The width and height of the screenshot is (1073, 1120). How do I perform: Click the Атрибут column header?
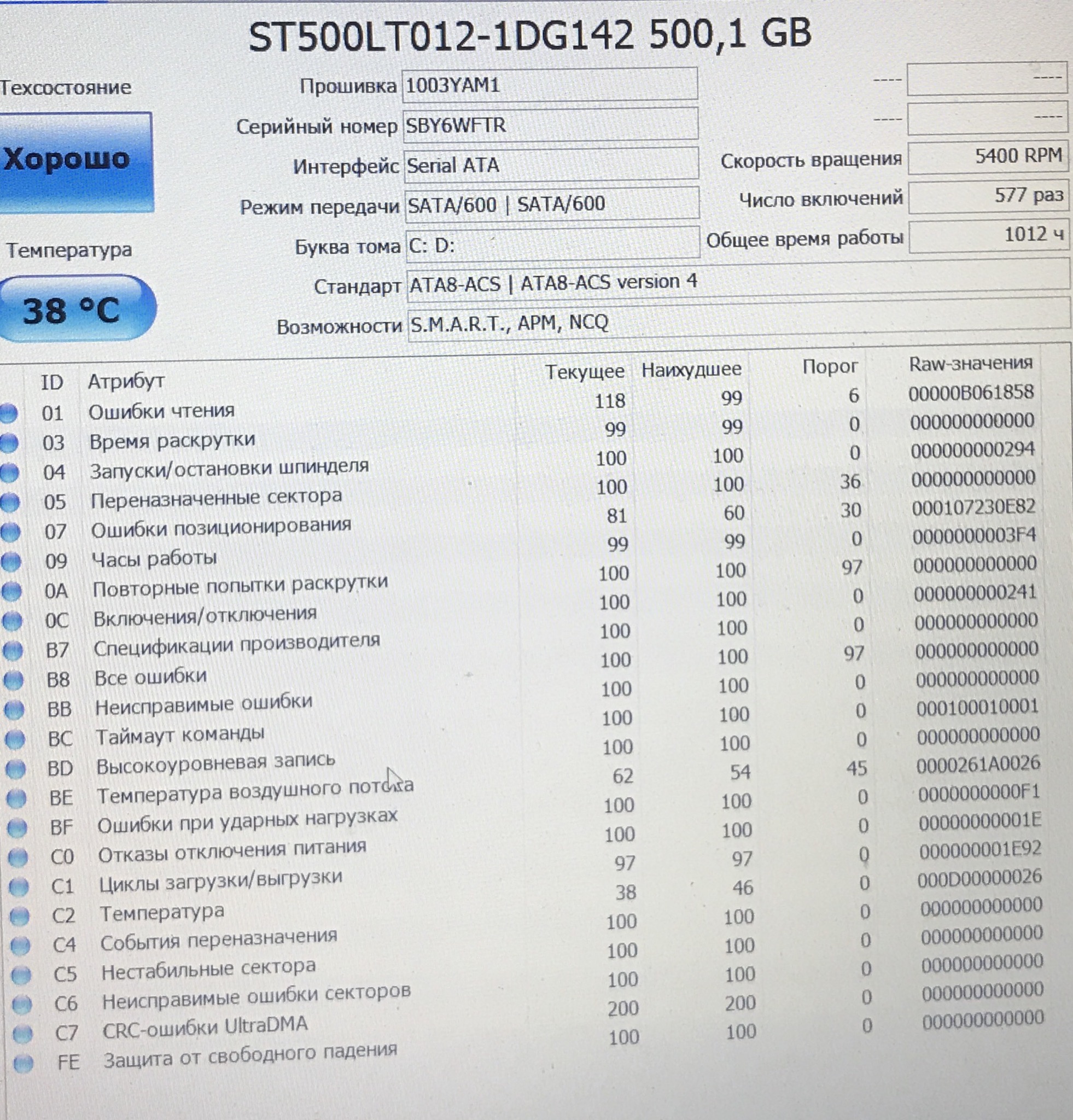[x=126, y=381]
